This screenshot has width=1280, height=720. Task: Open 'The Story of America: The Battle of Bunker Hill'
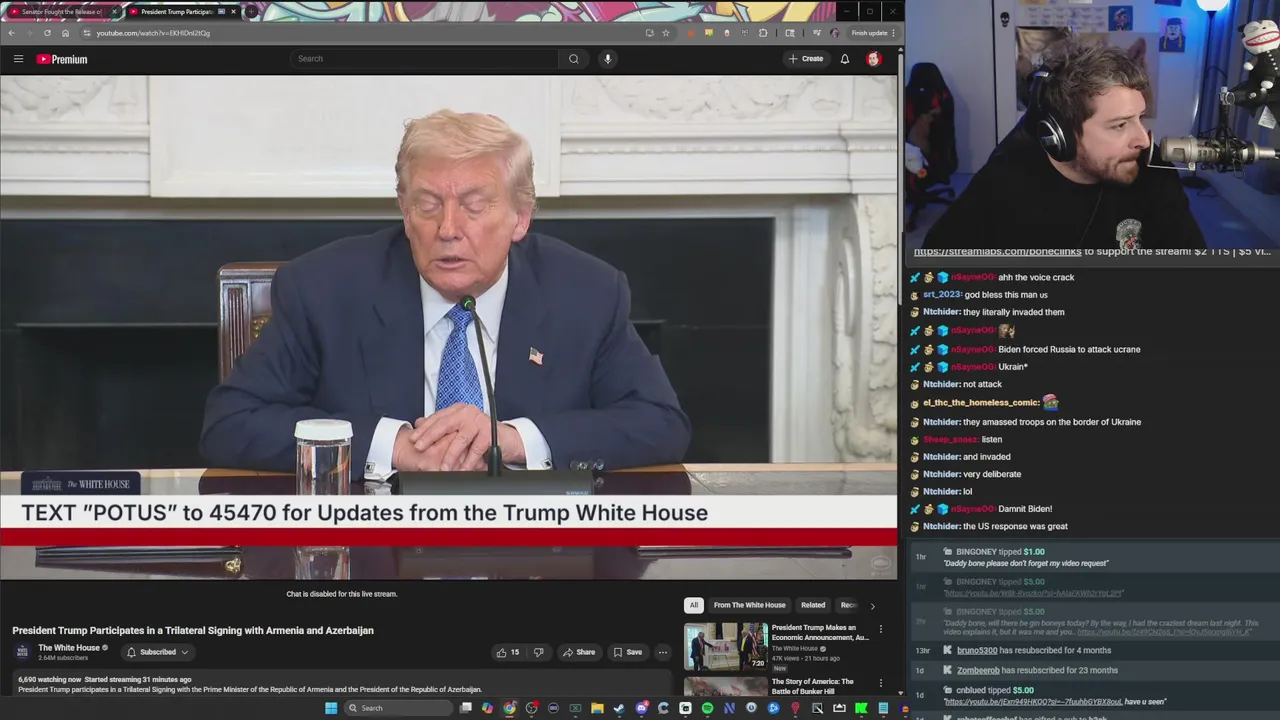point(812,686)
